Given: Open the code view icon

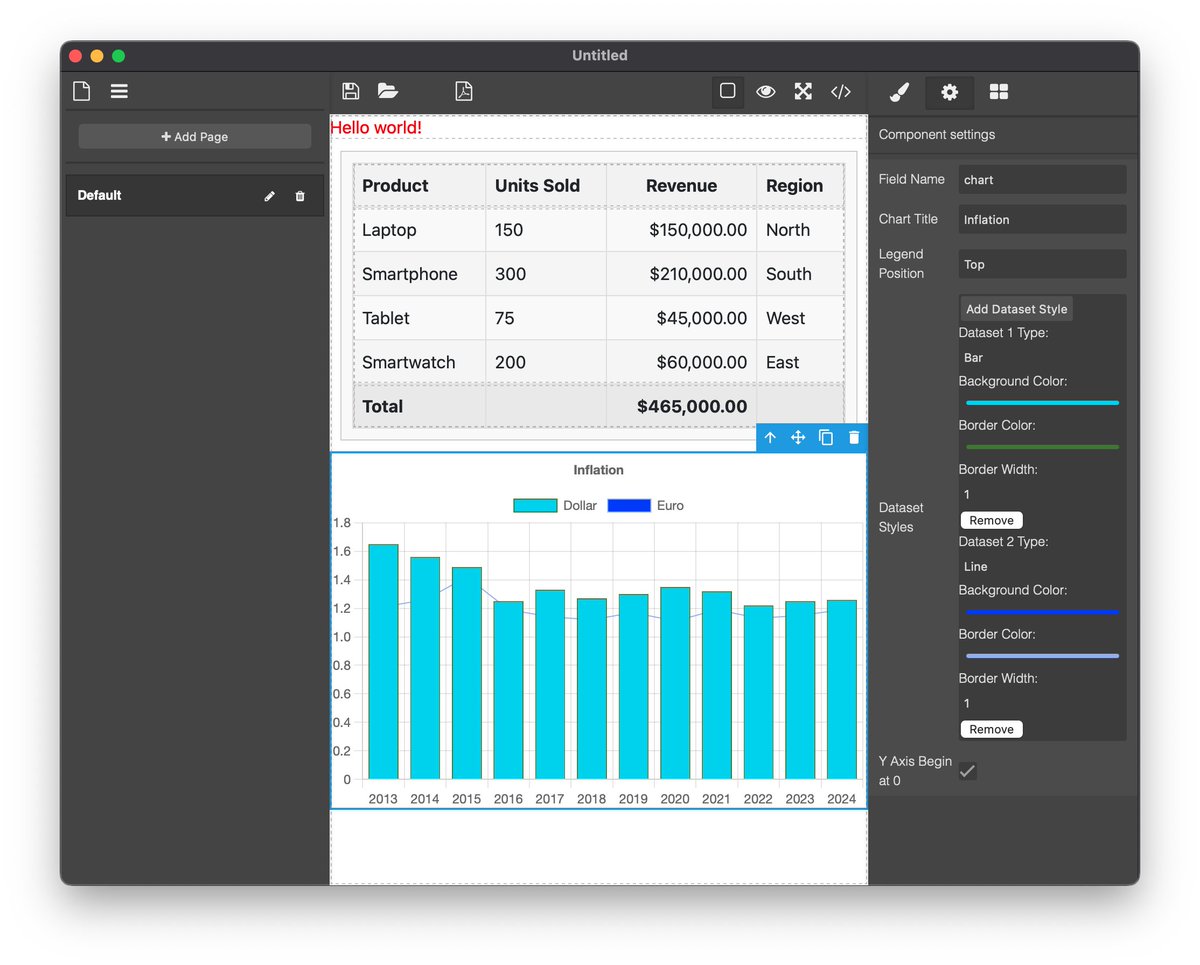Looking at the screenshot, I should [x=841, y=91].
